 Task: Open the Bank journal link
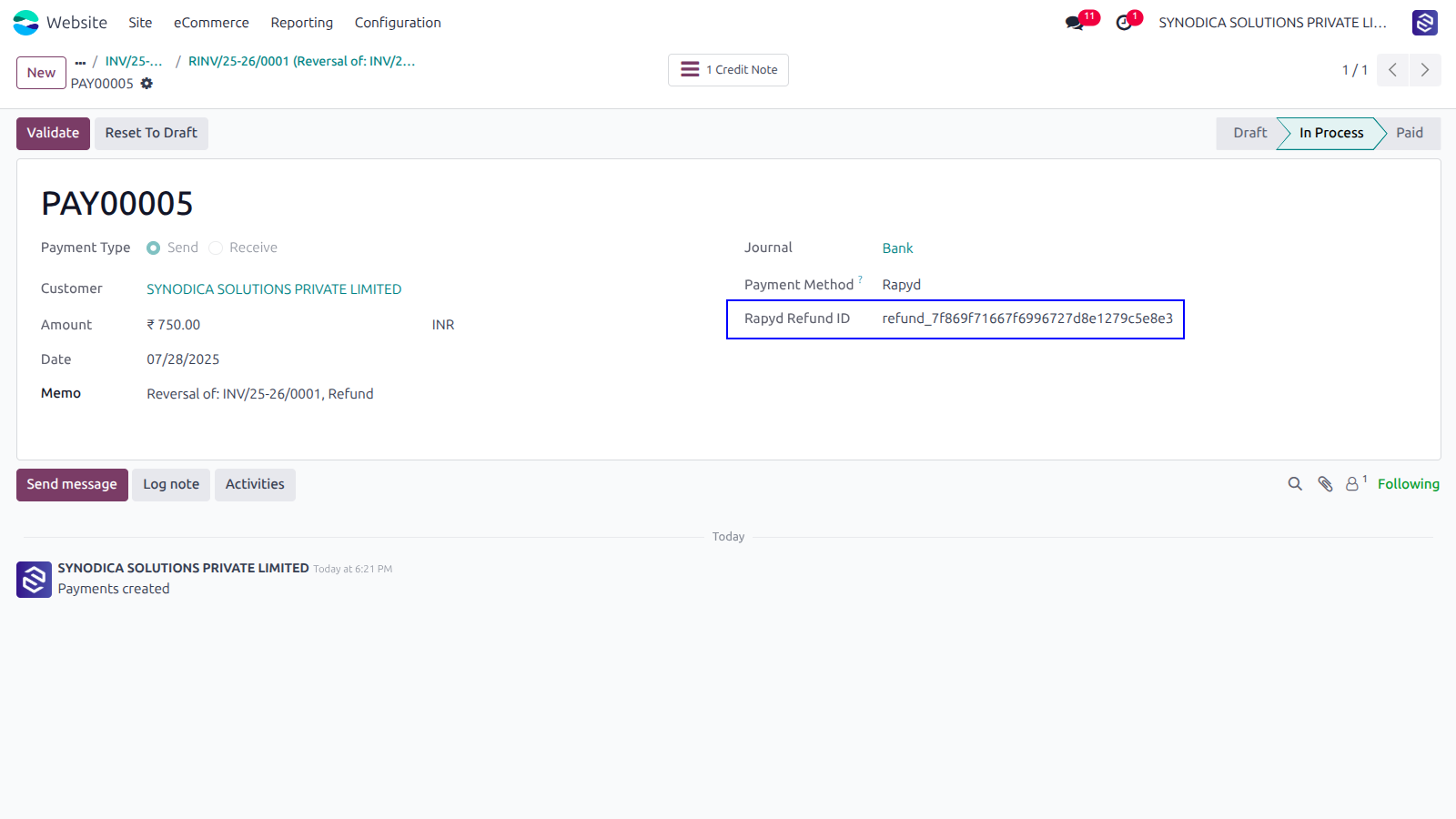(897, 248)
